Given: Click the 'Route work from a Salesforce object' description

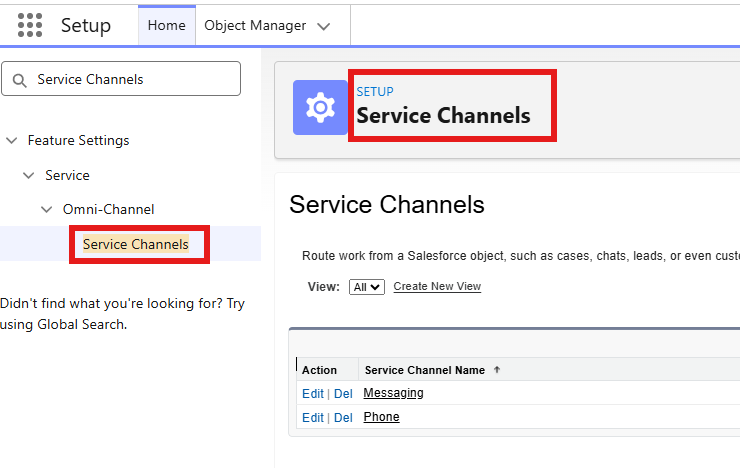Looking at the screenshot, I should 521,256.
